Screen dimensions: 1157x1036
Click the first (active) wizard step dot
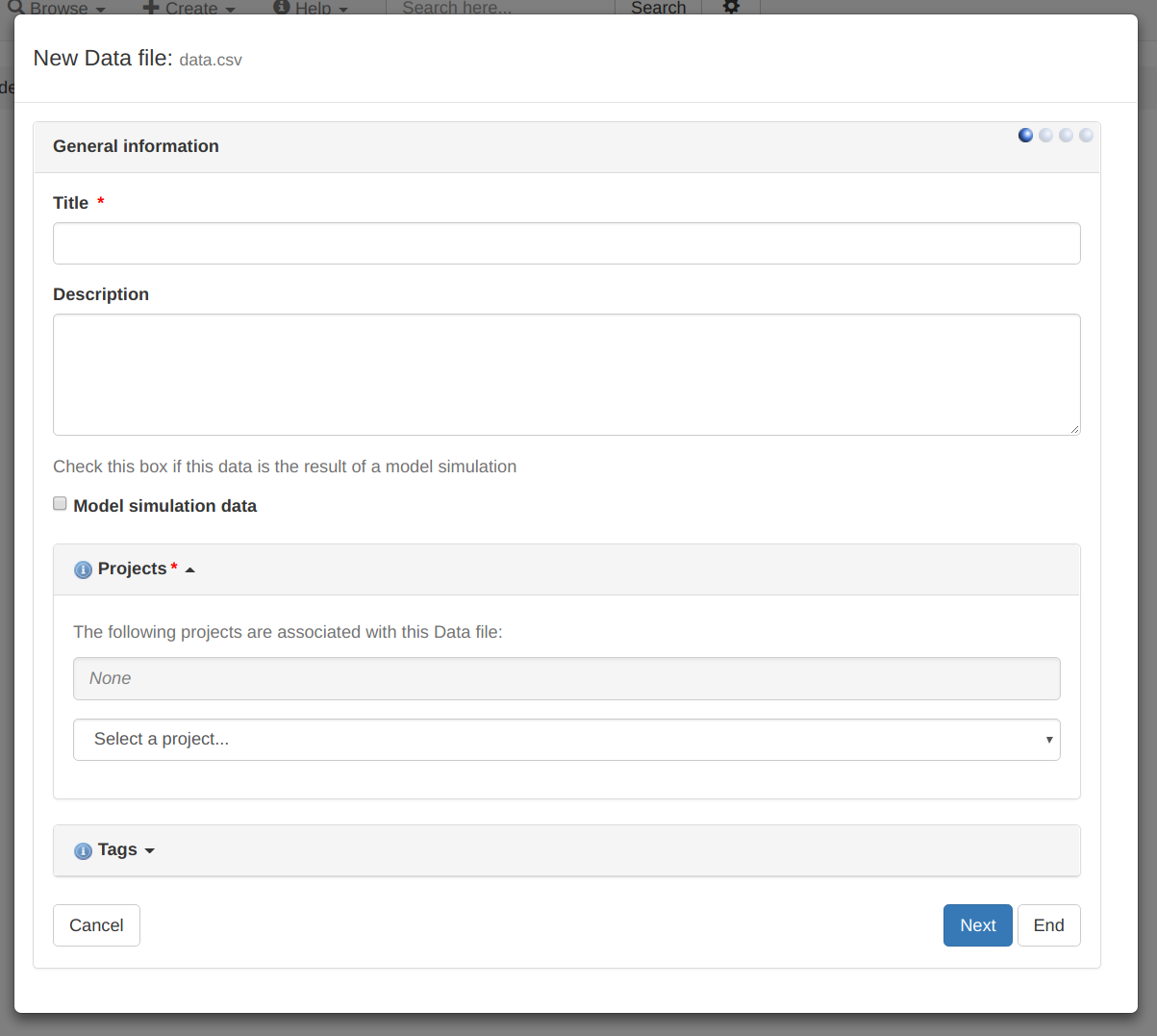(x=1025, y=136)
